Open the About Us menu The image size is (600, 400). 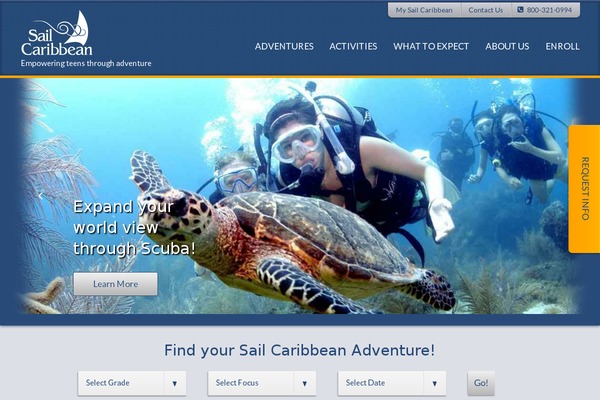[507, 46]
